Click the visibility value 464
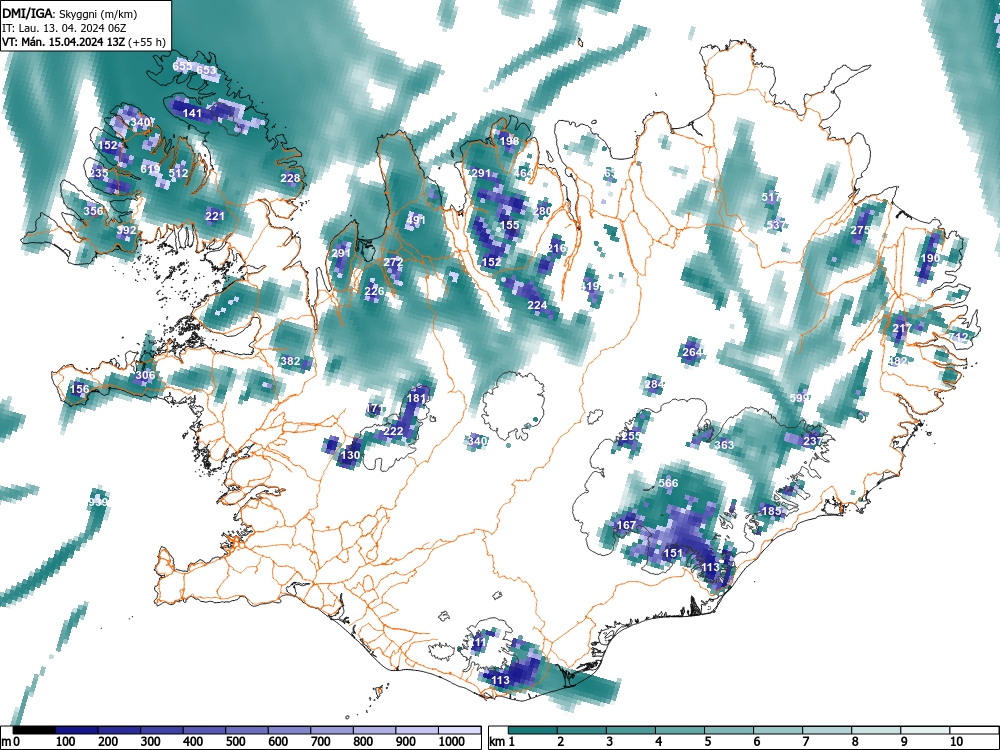 click(x=522, y=173)
